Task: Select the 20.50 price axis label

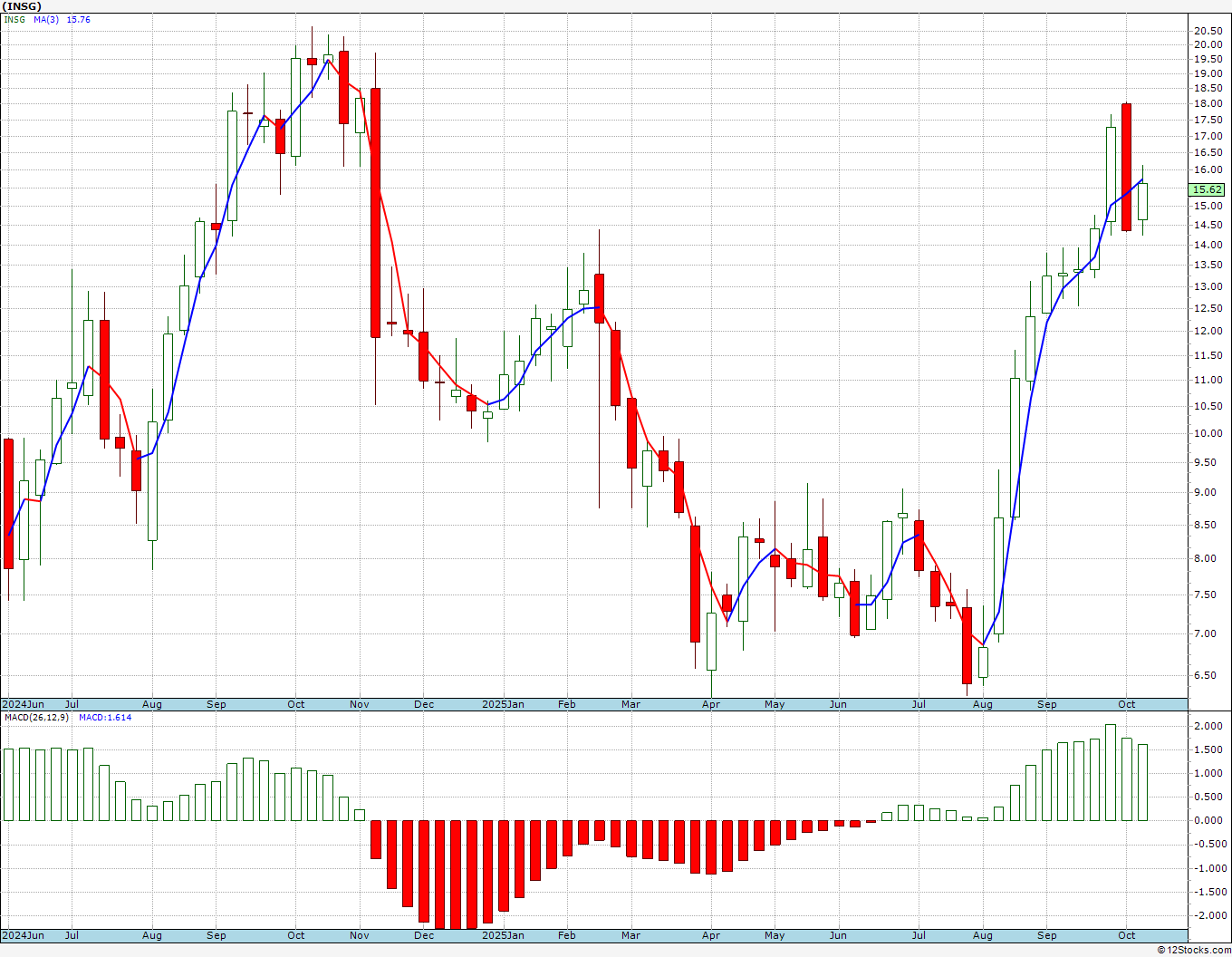Action: click(1208, 30)
